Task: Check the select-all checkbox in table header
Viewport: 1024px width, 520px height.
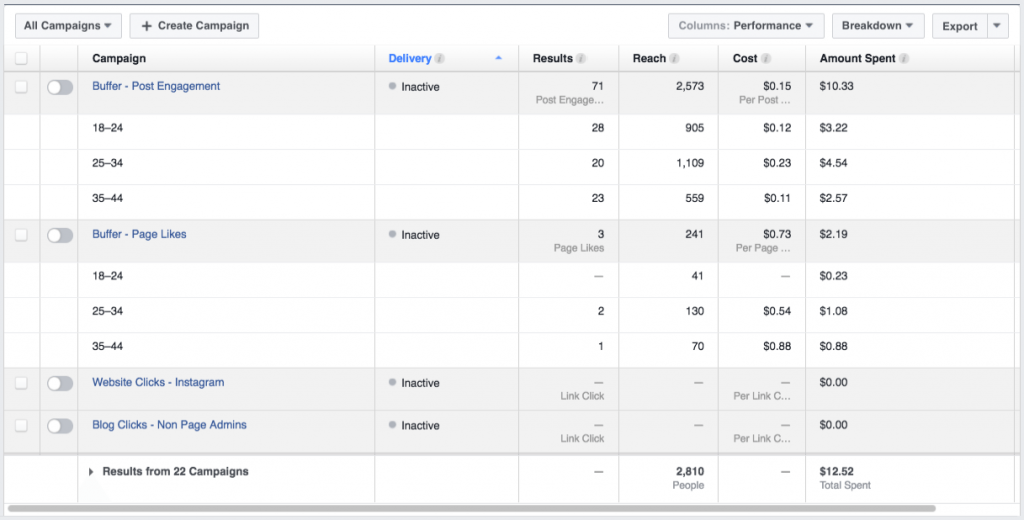Action: (22, 59)
